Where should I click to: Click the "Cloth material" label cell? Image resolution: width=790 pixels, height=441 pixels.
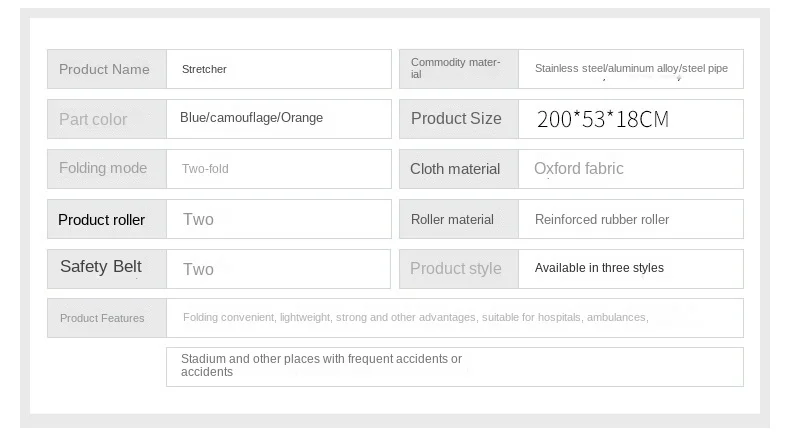click(x=455, y=169)
